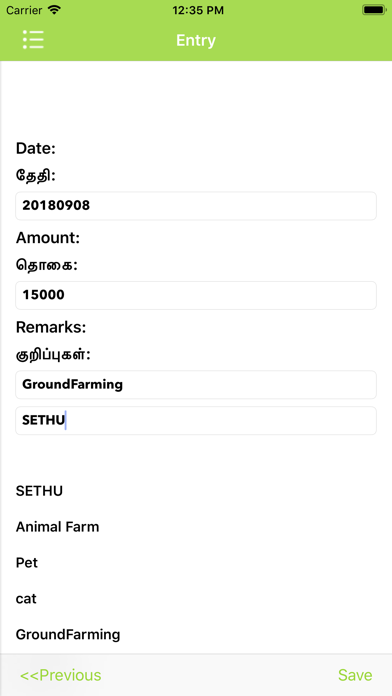
Task: Click the Date field showing 20180908
Action: [196, 206]
